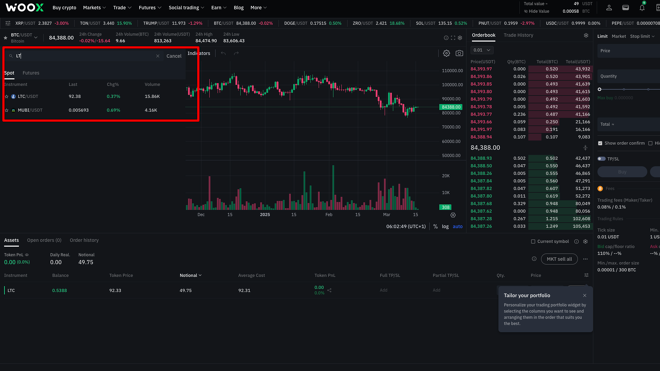
Task: Open chart panel info circle icon
Action: pos(446,38)
